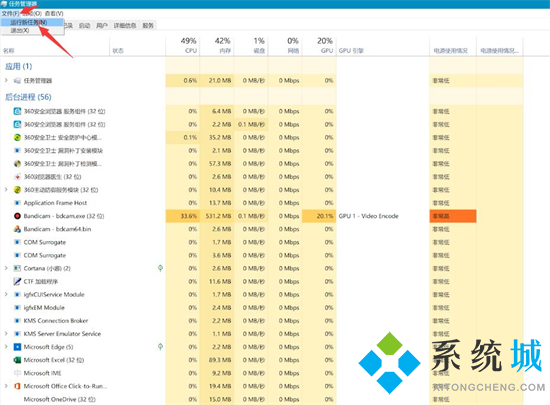The height and width of the screenshot is (405, 550).
Task: Click the Cortana process icon
Action: [x=17, y=268]
